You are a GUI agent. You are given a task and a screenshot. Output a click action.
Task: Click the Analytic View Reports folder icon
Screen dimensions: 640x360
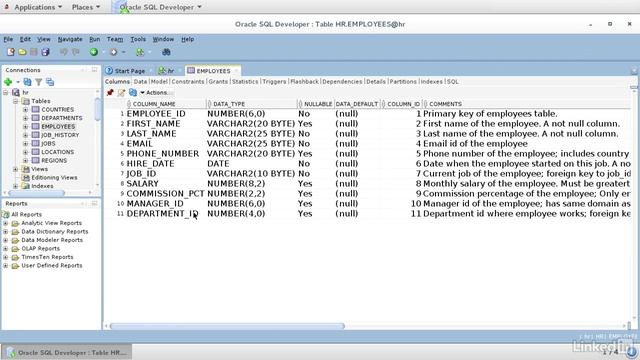coord(16,223)
